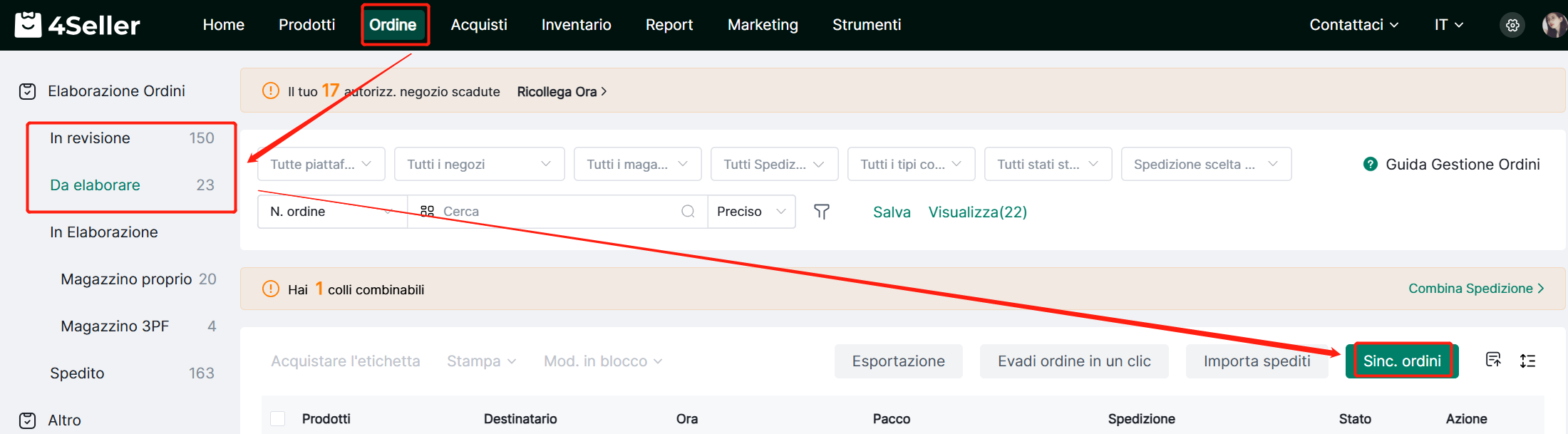The height and width of the screenshot is (434, 1568).
Task: Click the row spacing icon
Action: click(1527, 361)
